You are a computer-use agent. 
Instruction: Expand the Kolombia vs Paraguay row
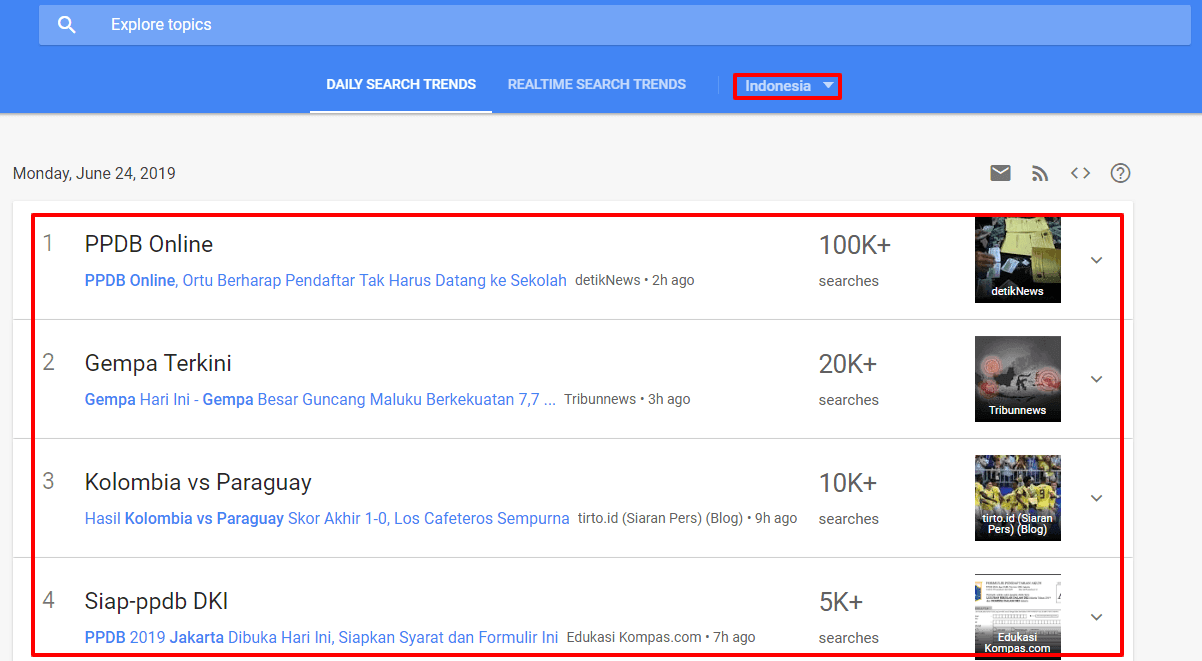point(1096,498)
